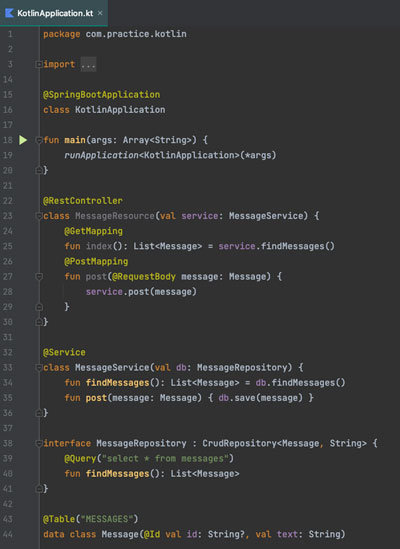The image size is (400, 549).
Task: Click the @PostMapping annotation
Action: (96, 261)
